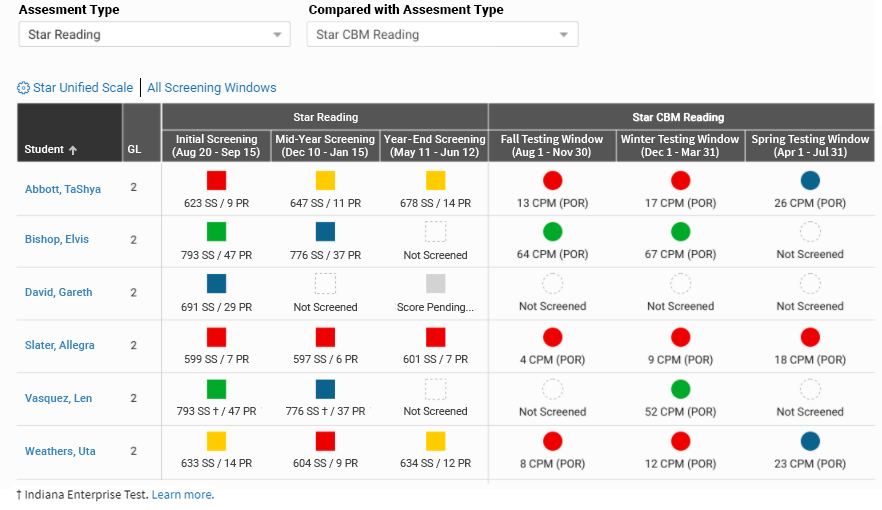Open Bishop, Elvis student link
882x510 pixels.
click(x=57, y=240)
